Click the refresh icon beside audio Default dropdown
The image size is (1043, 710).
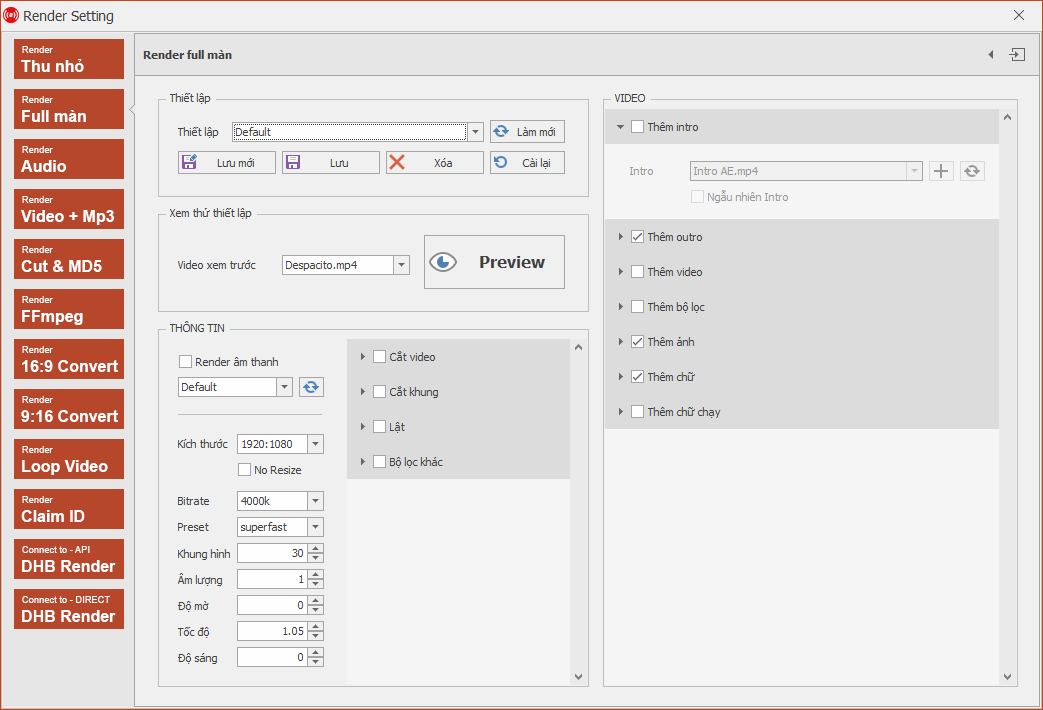point(311,387)
